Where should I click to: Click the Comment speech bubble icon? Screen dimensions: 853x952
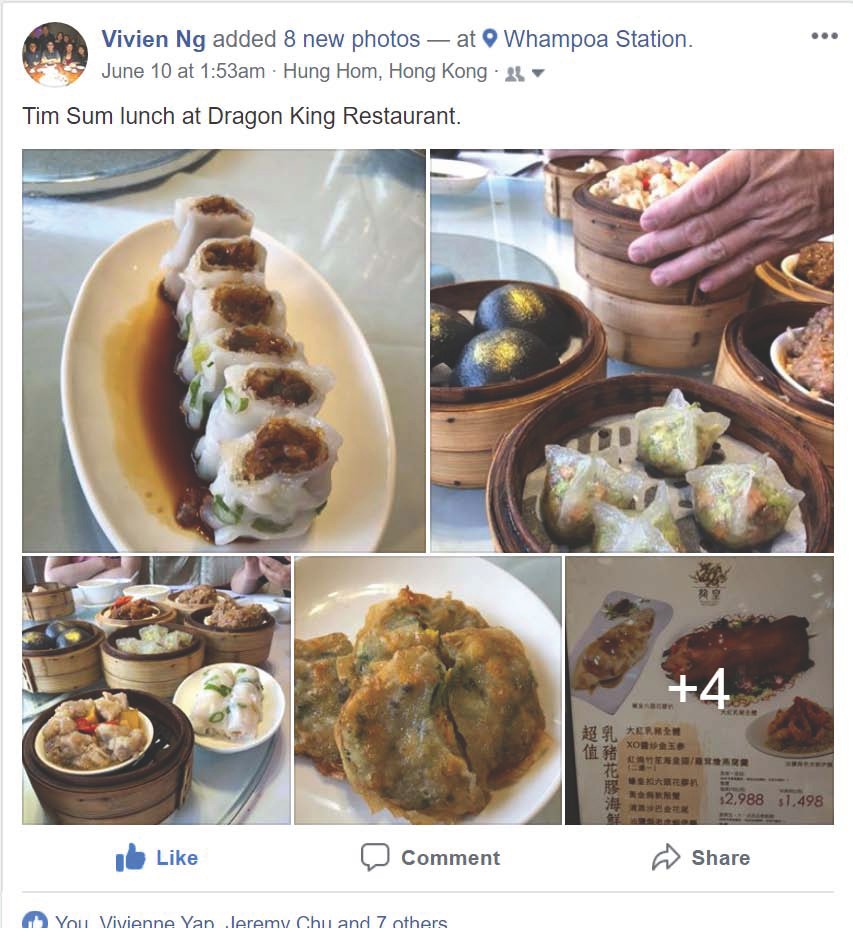[x=375, y=857]
